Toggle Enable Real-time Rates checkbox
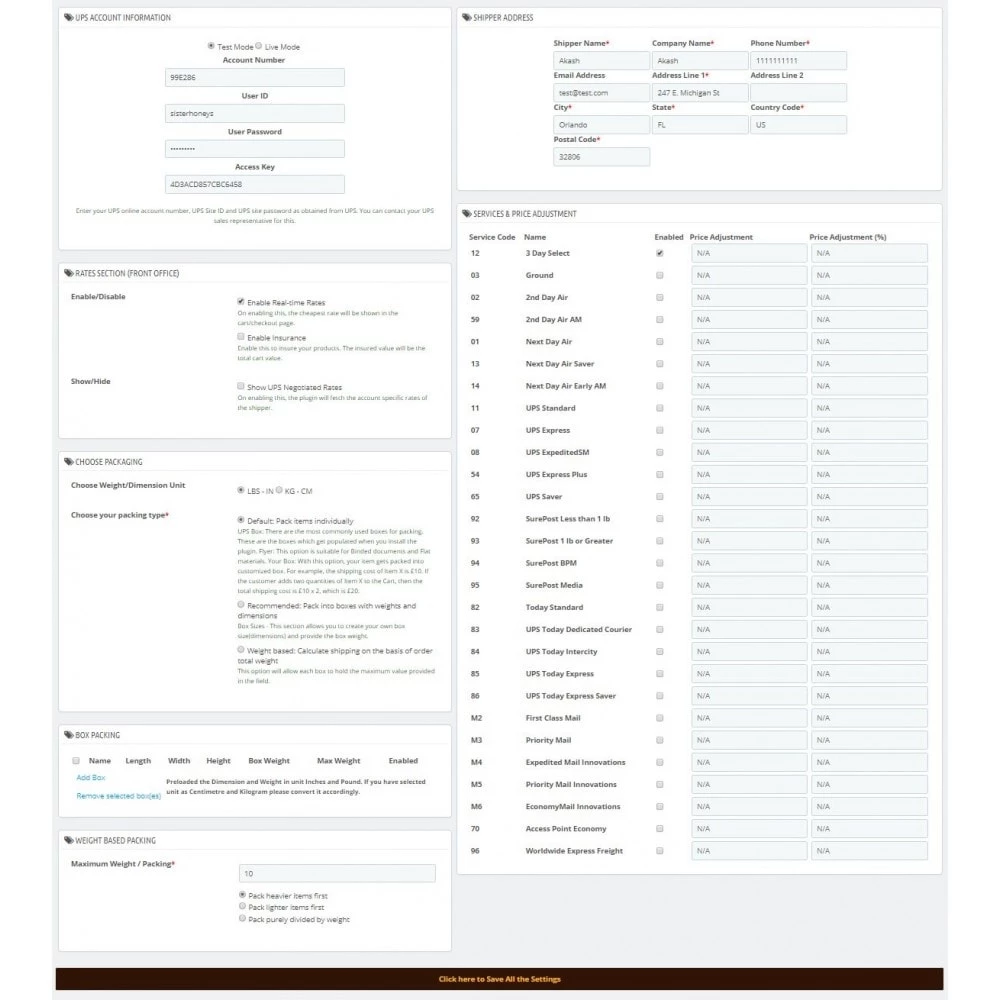The height and width of the screenshot is (1000, 1000). pyautogui.click(x=241, y=301)
